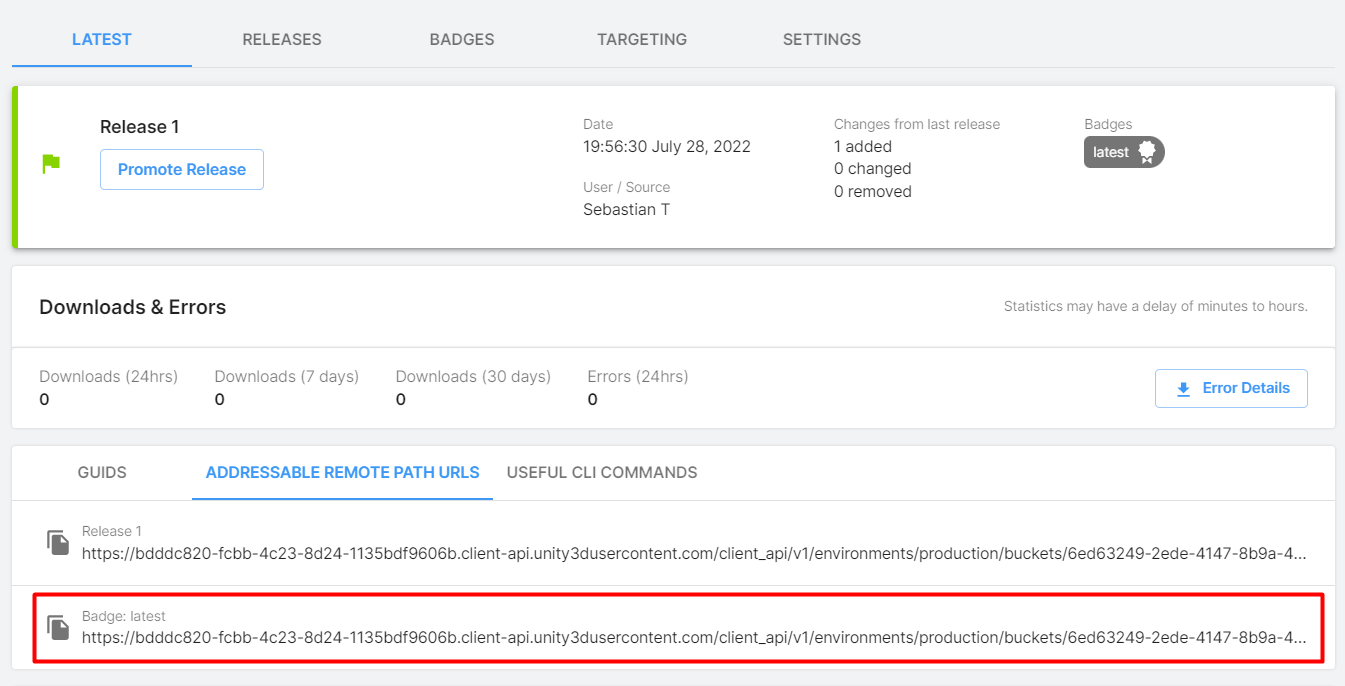Select Addressable Remote Path URLs tab

coord(342,472)
